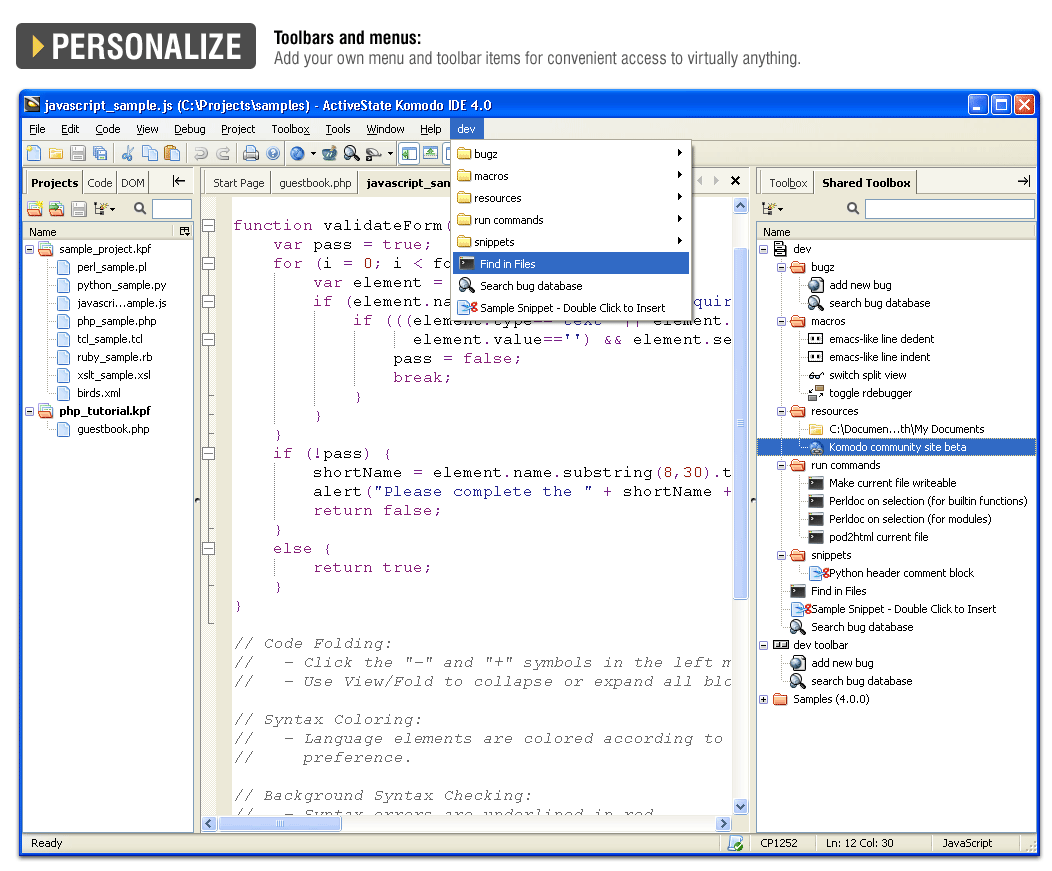Click the Projects pane search input field
The image size is (1052, 871).
pyautogui.click(x=172, y=209)
